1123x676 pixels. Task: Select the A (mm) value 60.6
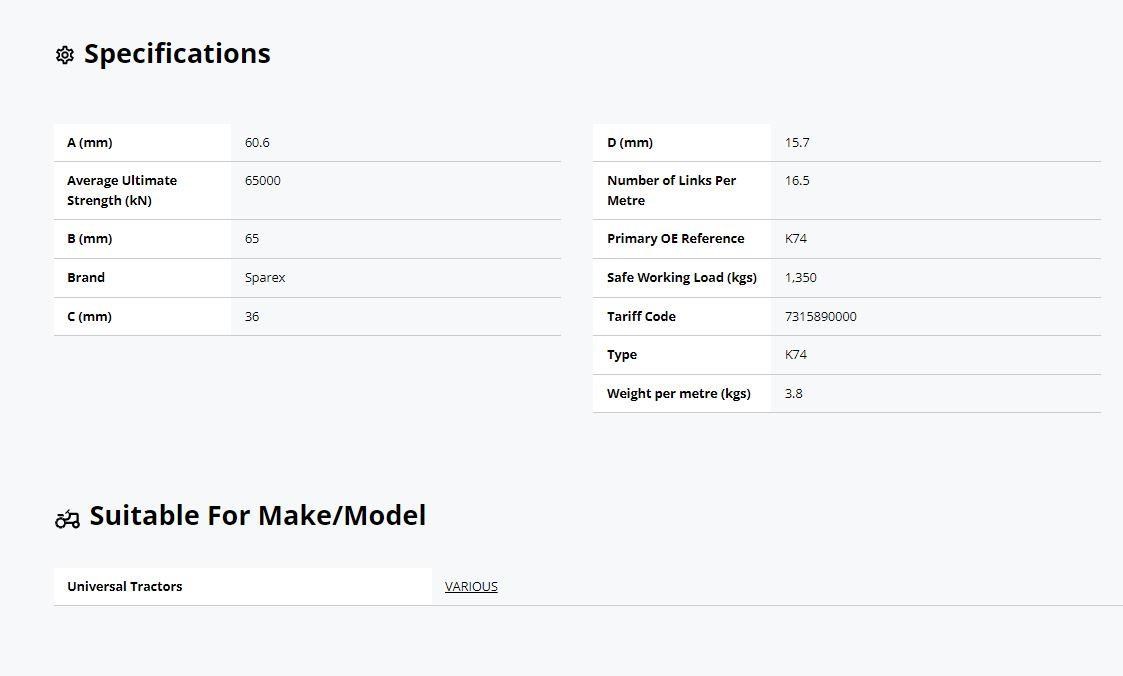click(257, 143)
